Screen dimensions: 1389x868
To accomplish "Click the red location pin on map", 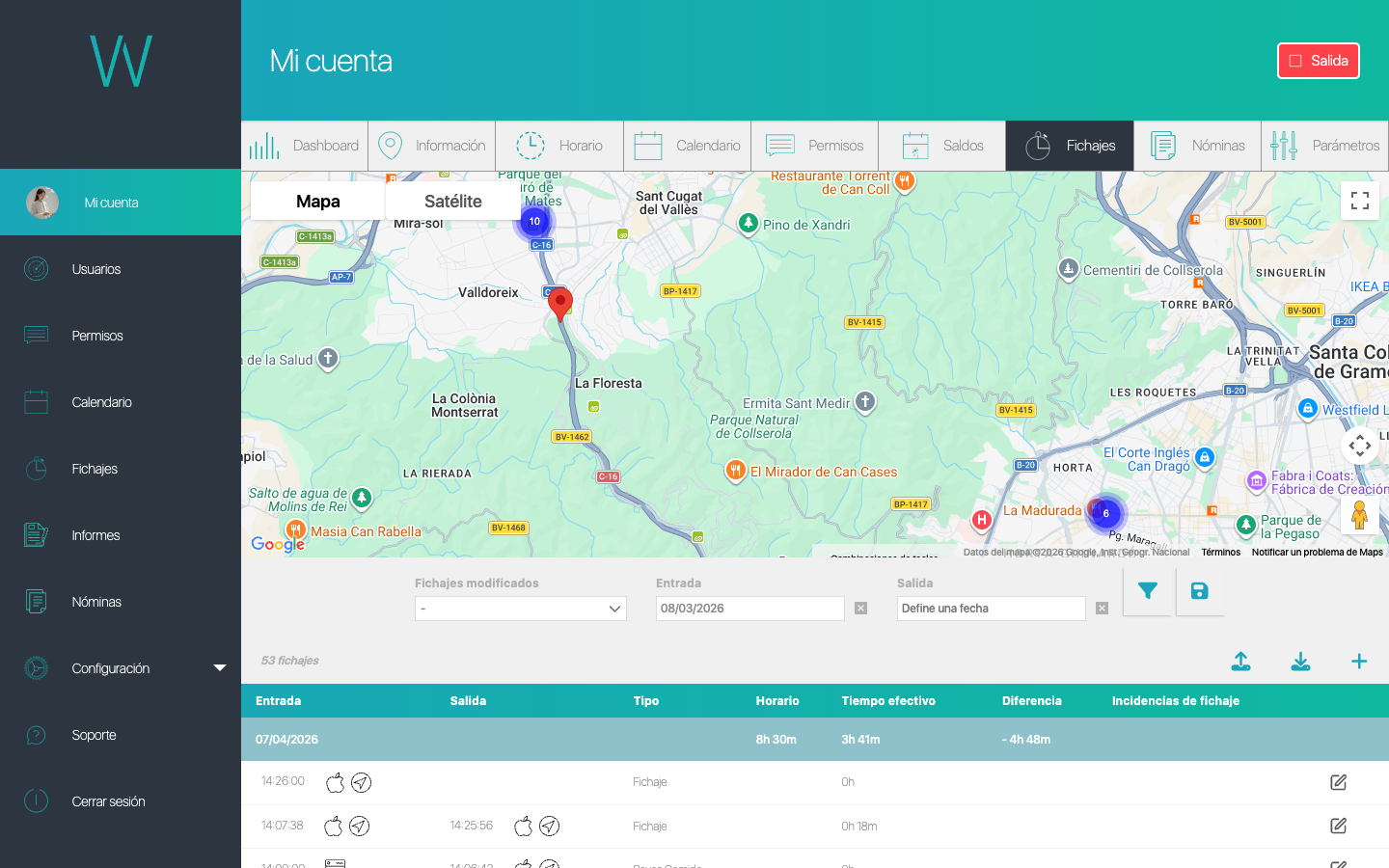I will pos(559,304).
